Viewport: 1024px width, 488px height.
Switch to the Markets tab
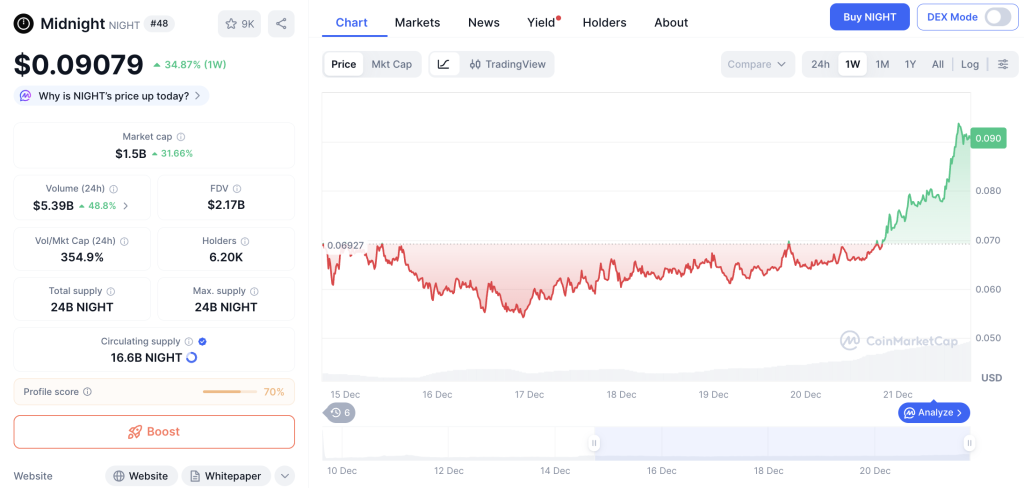[x=417, y=22]
